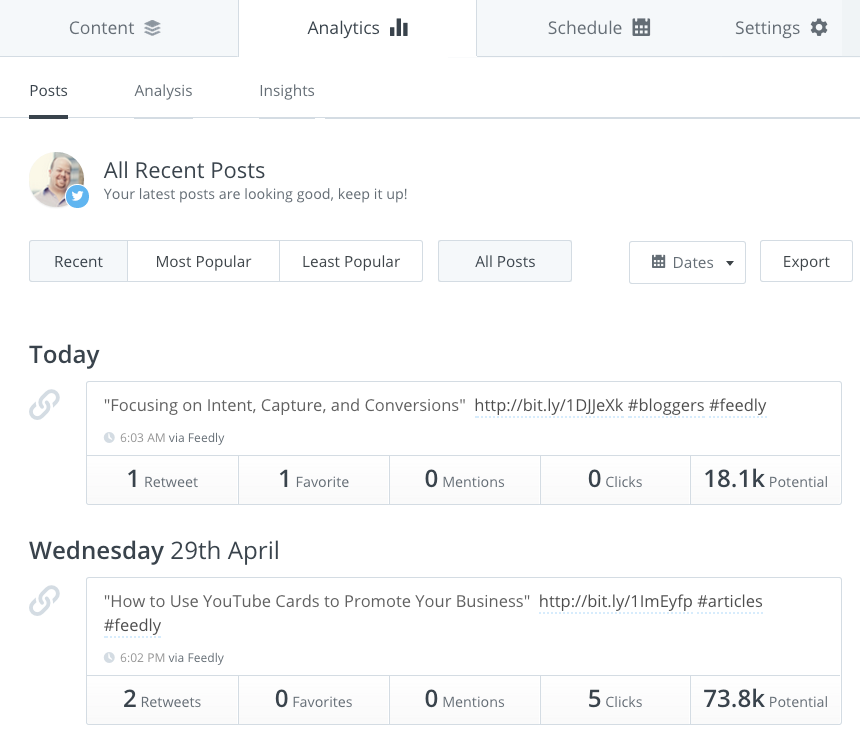Click the profile avatar photo
The height and width of the screenshot is (738, 860).
(x=55, y=179)
